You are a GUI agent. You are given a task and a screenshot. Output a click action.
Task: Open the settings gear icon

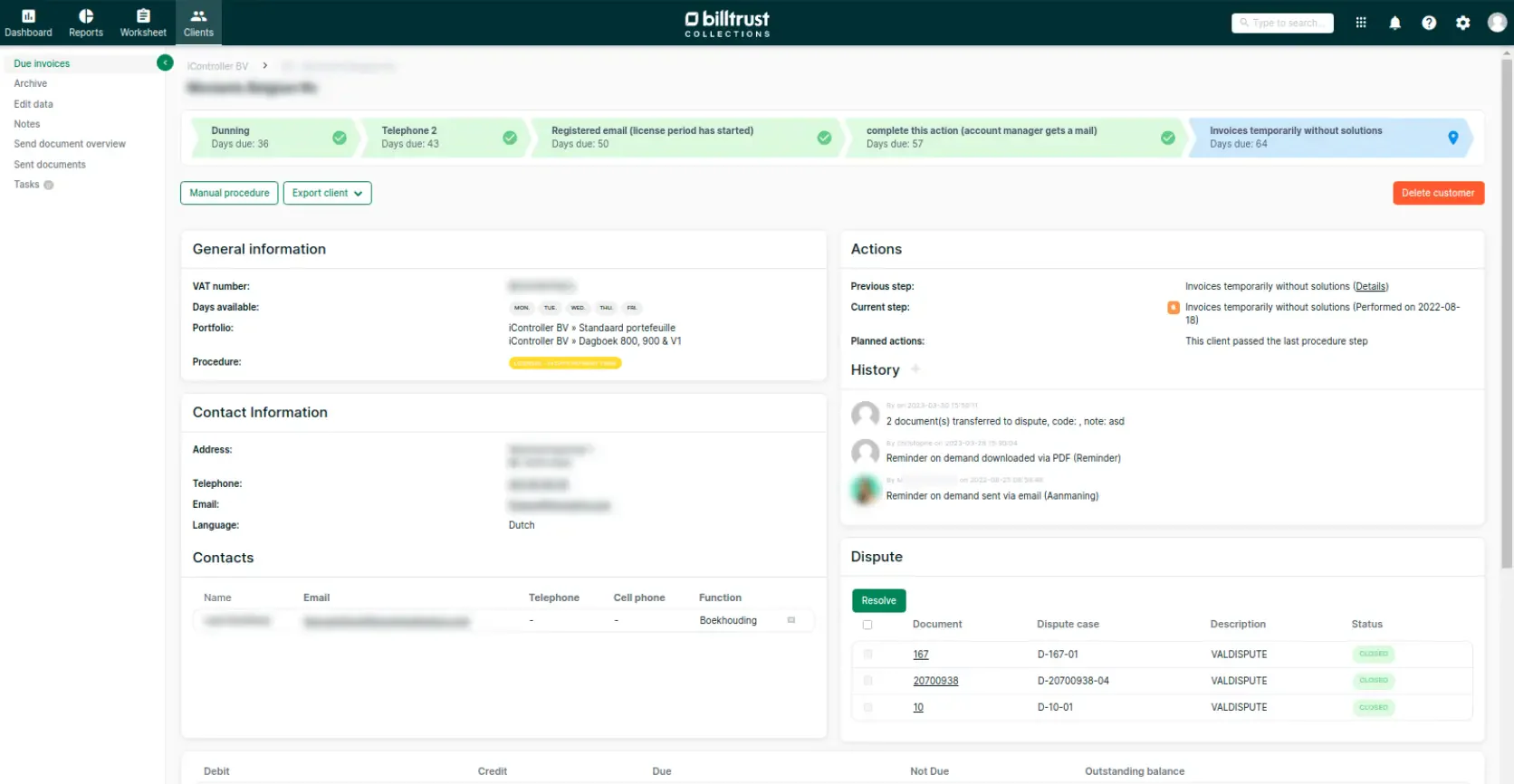[1463, 23]
